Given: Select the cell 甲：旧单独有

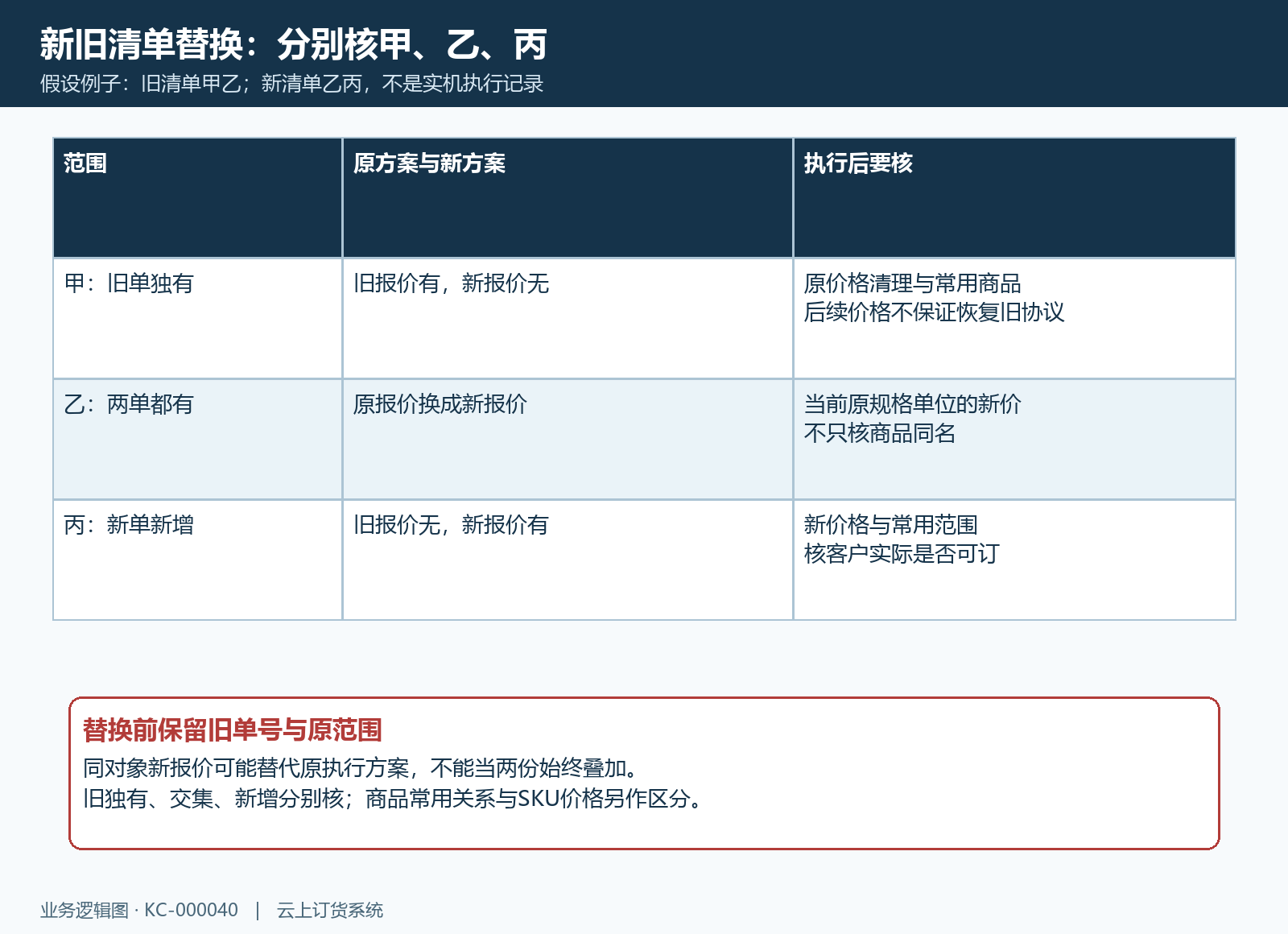Looking at the screenshot, I should pyautogui.click(x=198, y=318).
